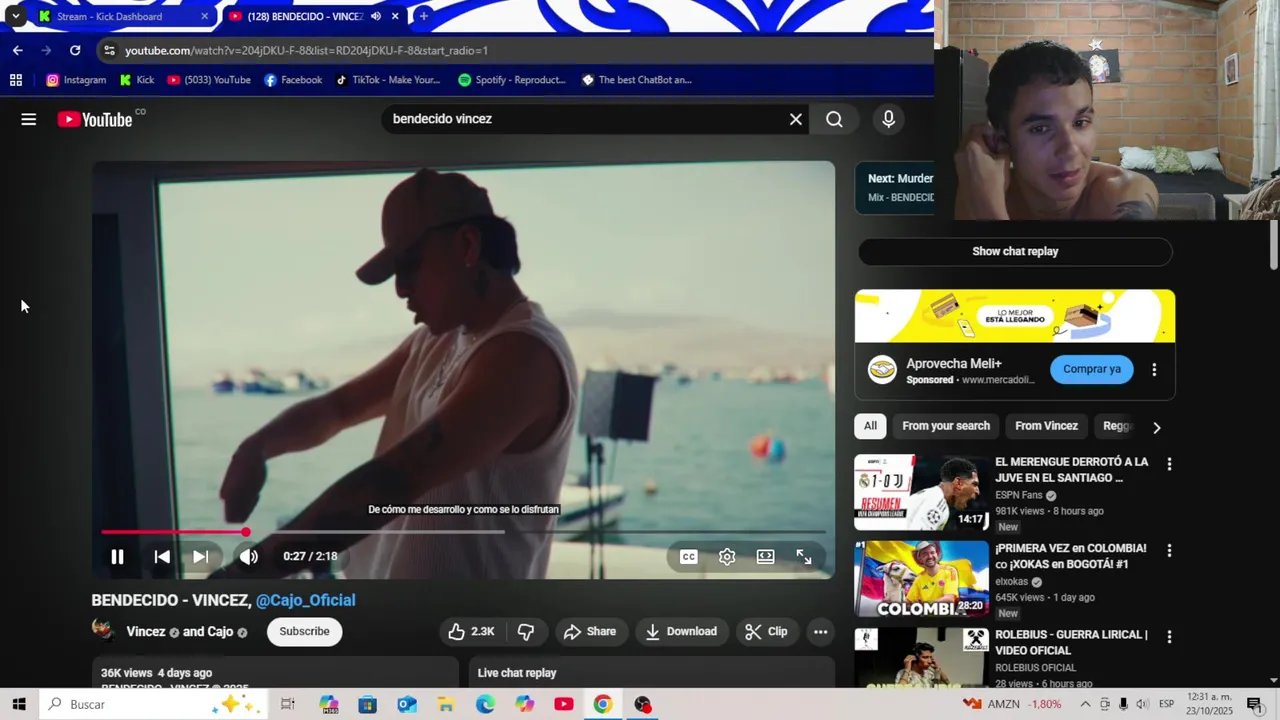Select the From your search chip
The image size is (1280, 720).
[946, 426]
